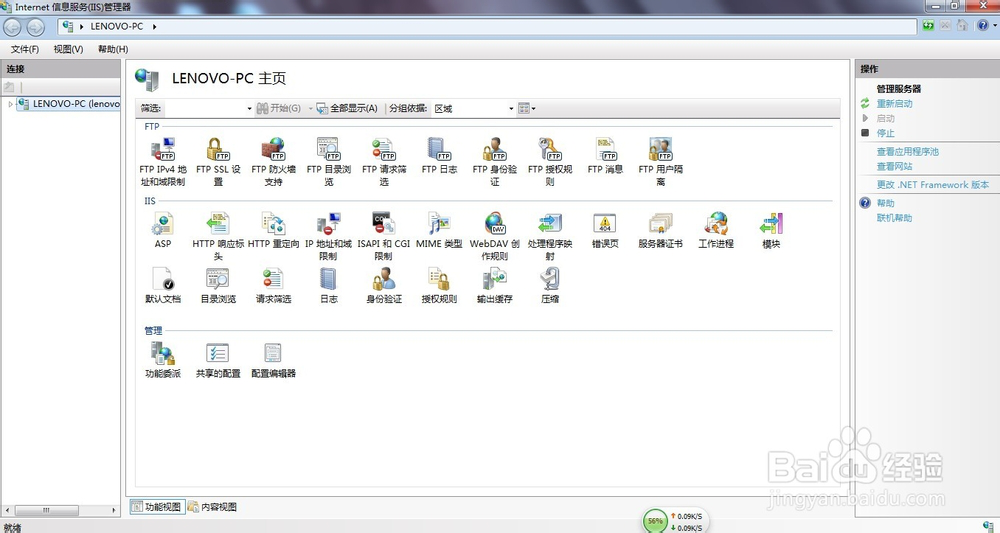Open FTP 用户隔离 feature
The width and height of the screenshot is (1000, 533).
(x=661, y=162)
